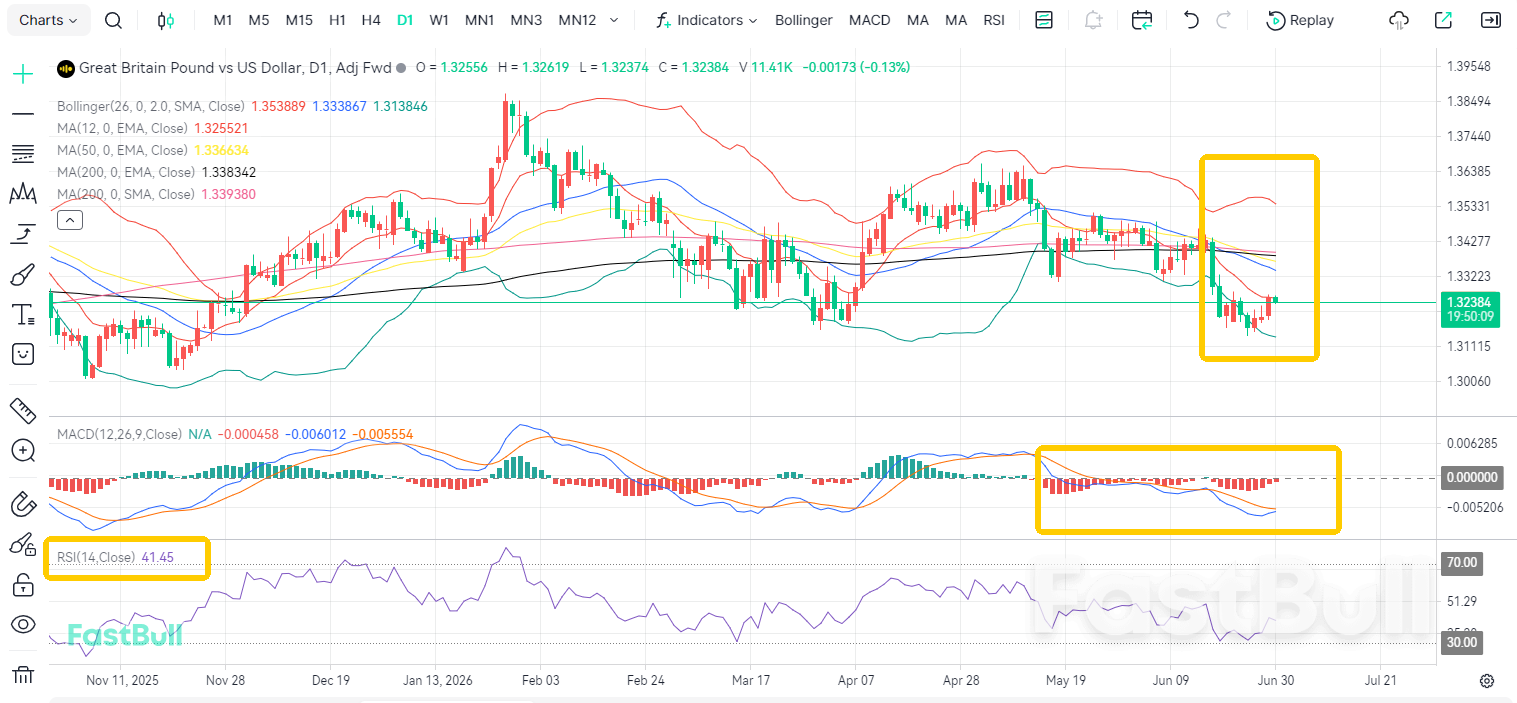Start bar Replay mode

pos(1300,20)
